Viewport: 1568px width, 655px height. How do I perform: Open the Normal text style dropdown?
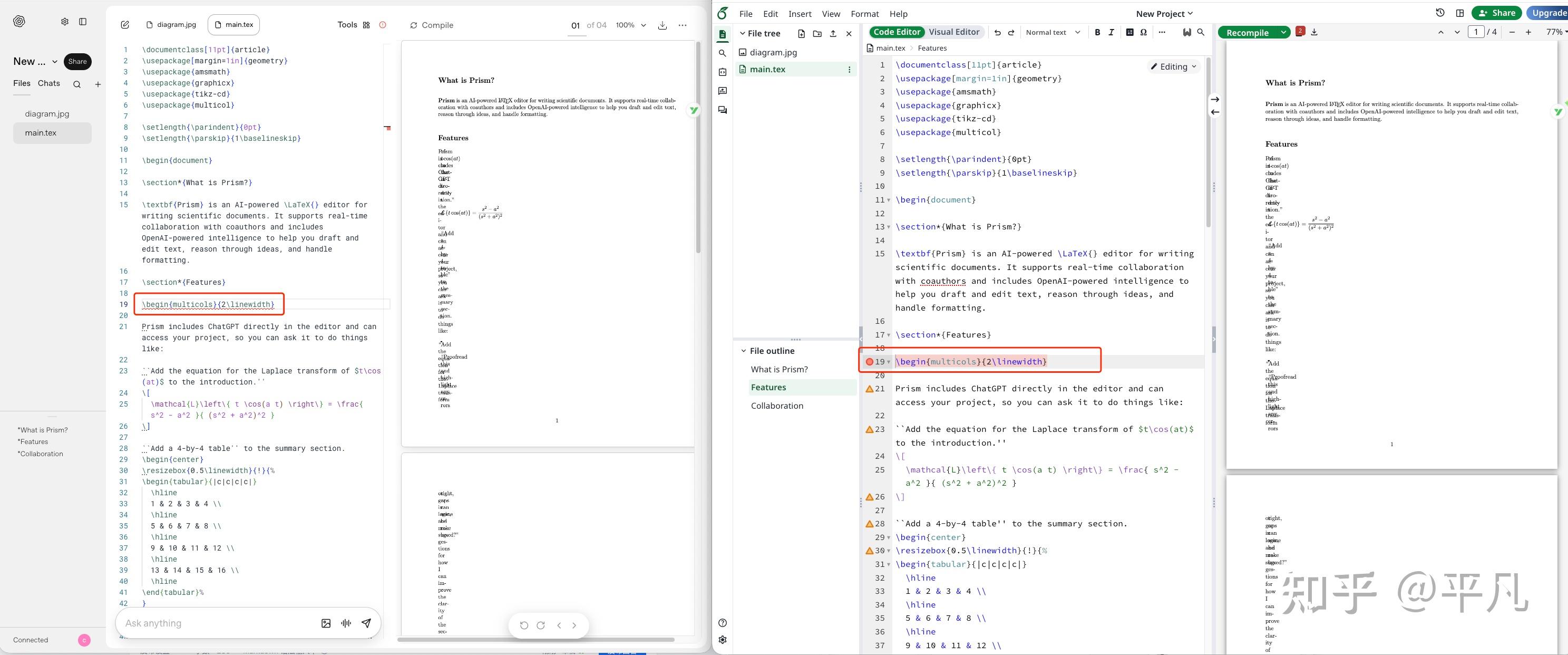(x=1053, y=32)
